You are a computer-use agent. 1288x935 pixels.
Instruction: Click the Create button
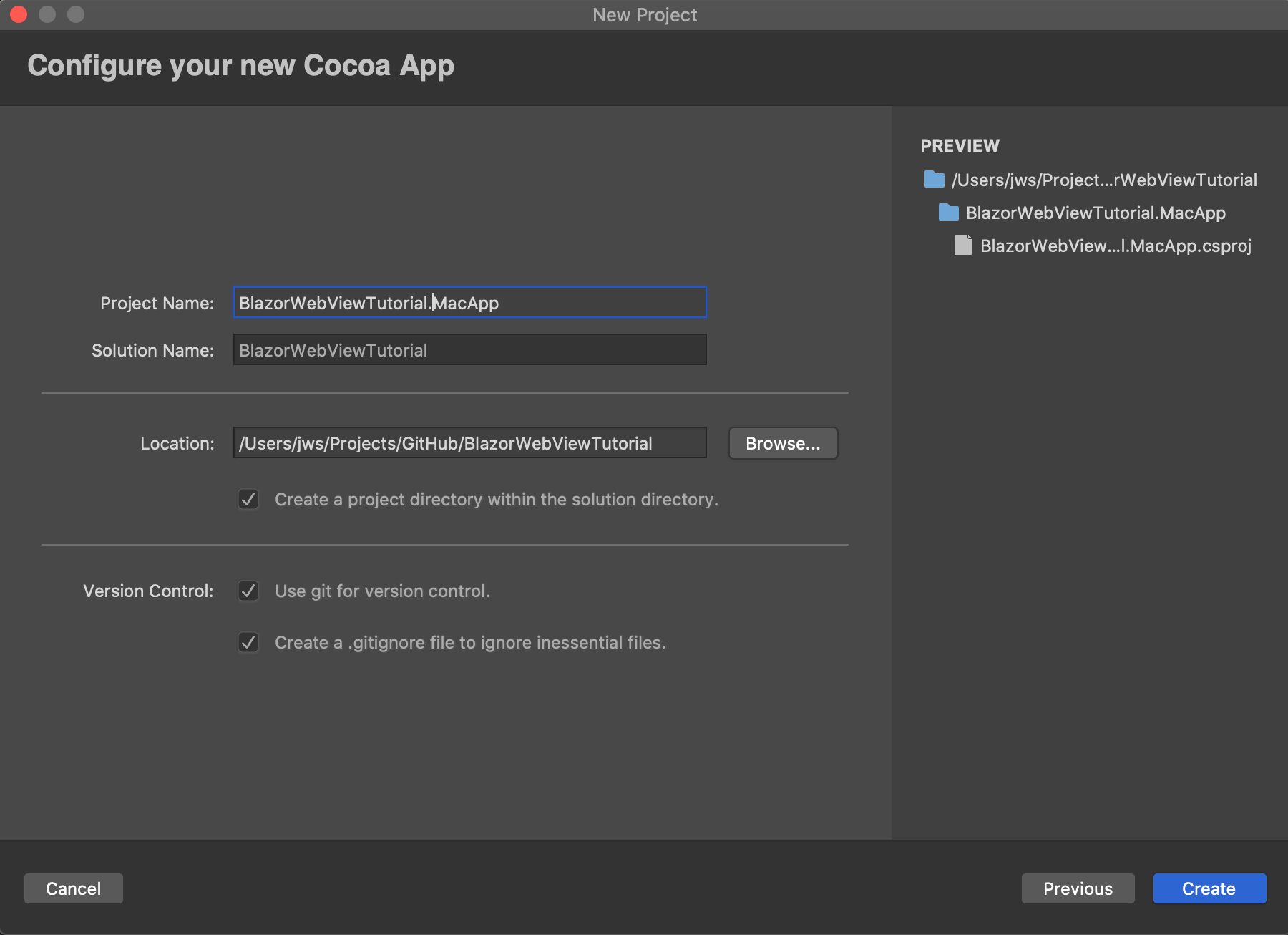pos(1209,888)
